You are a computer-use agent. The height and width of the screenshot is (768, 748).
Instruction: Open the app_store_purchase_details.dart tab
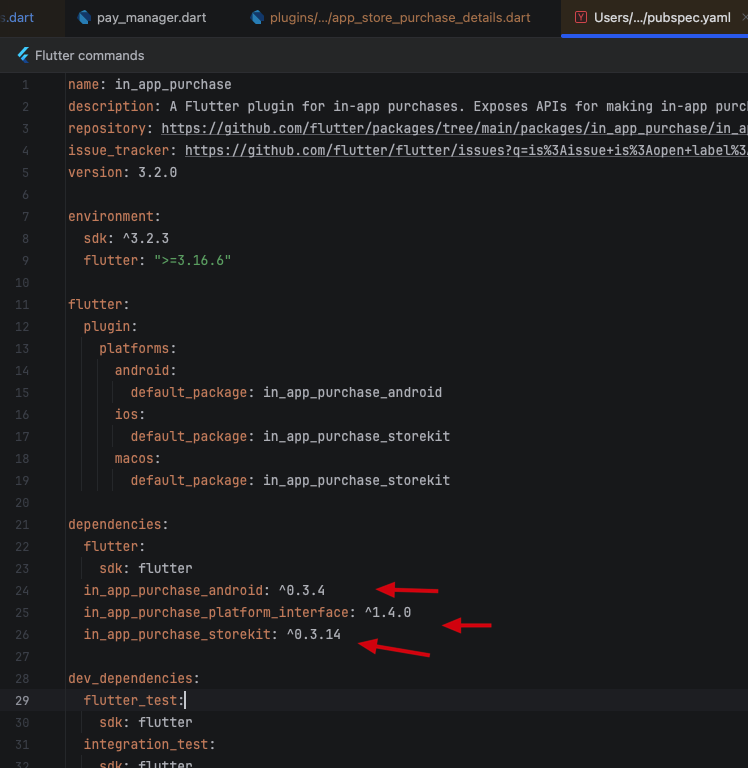[390, 18]
